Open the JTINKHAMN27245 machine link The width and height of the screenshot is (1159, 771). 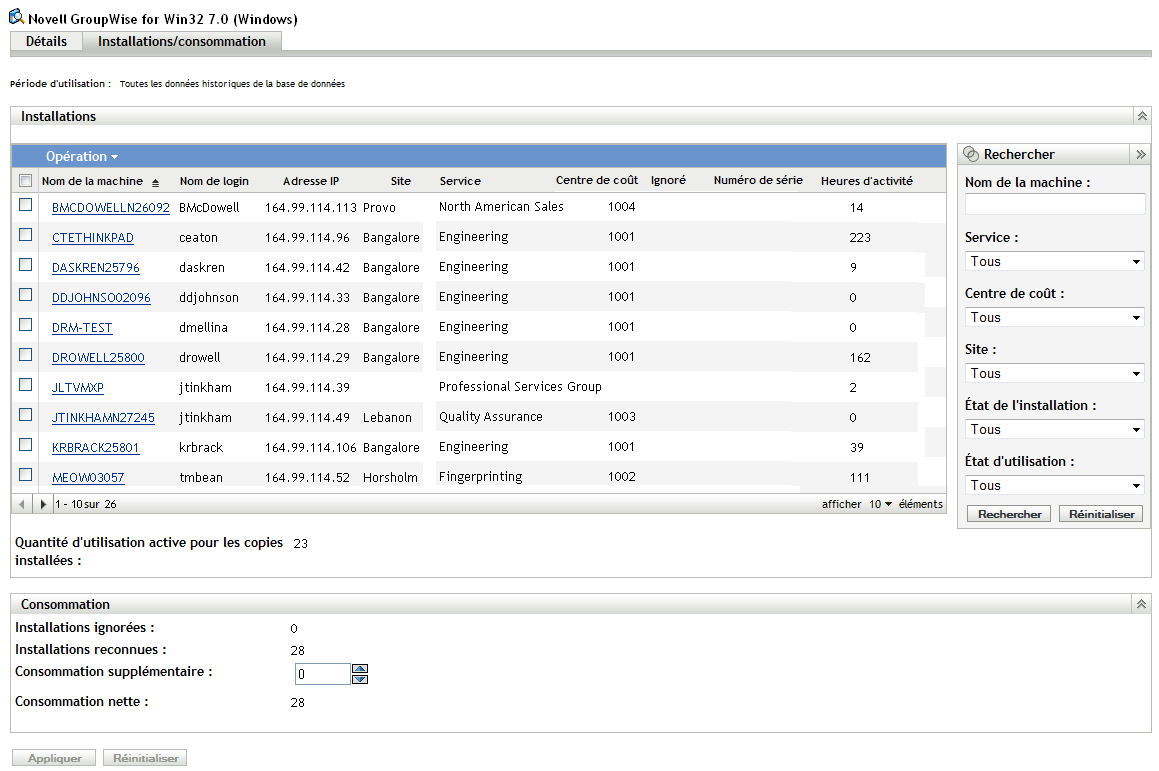pos(103,418)
